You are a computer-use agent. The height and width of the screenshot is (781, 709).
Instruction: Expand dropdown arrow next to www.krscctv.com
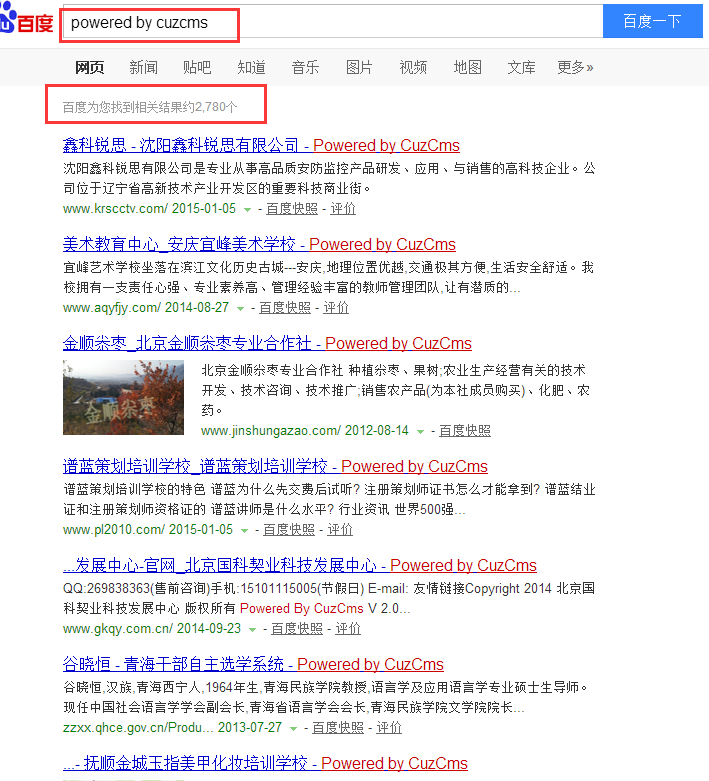[247, 210]
